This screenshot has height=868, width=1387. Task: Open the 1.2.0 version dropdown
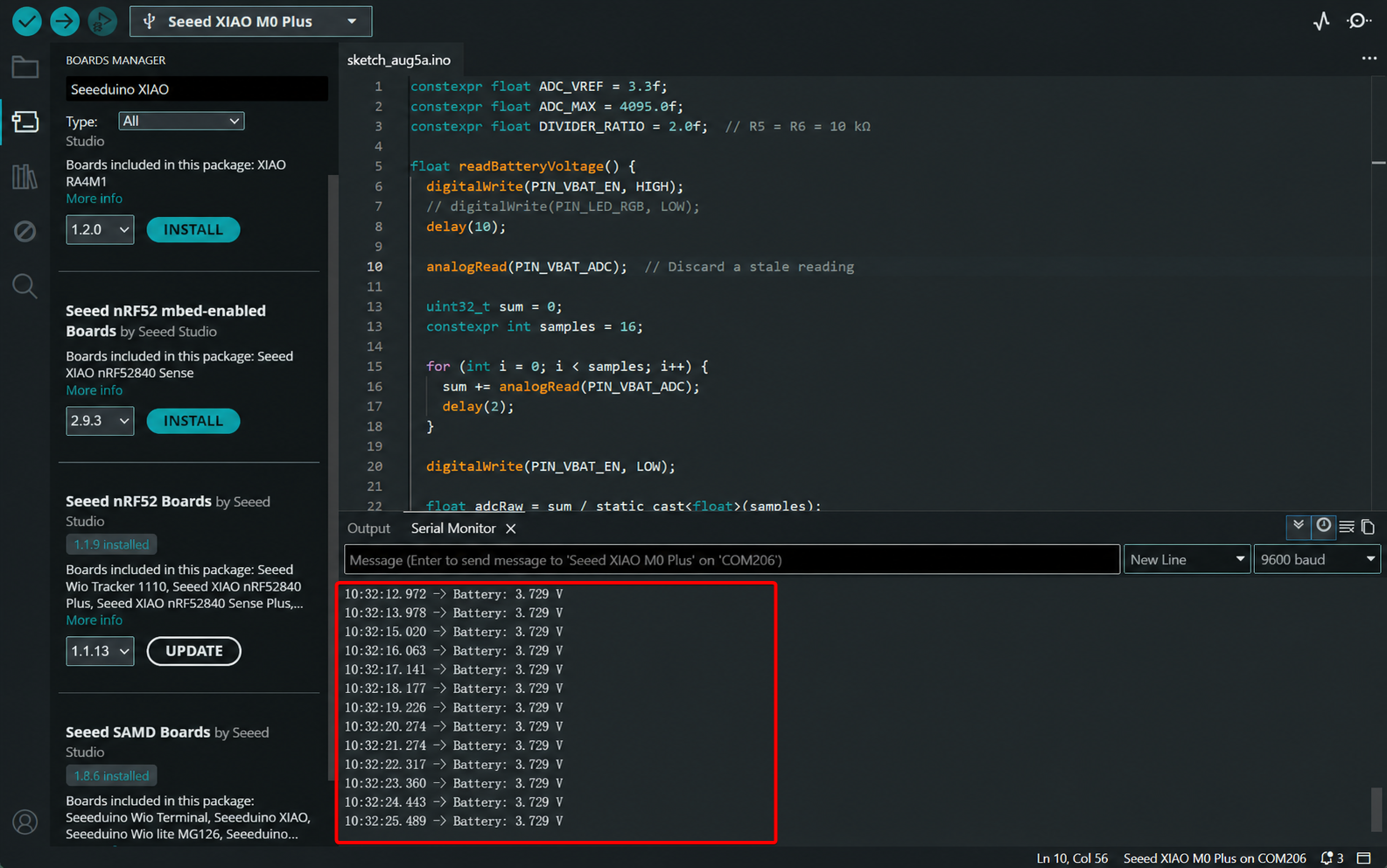100,229
